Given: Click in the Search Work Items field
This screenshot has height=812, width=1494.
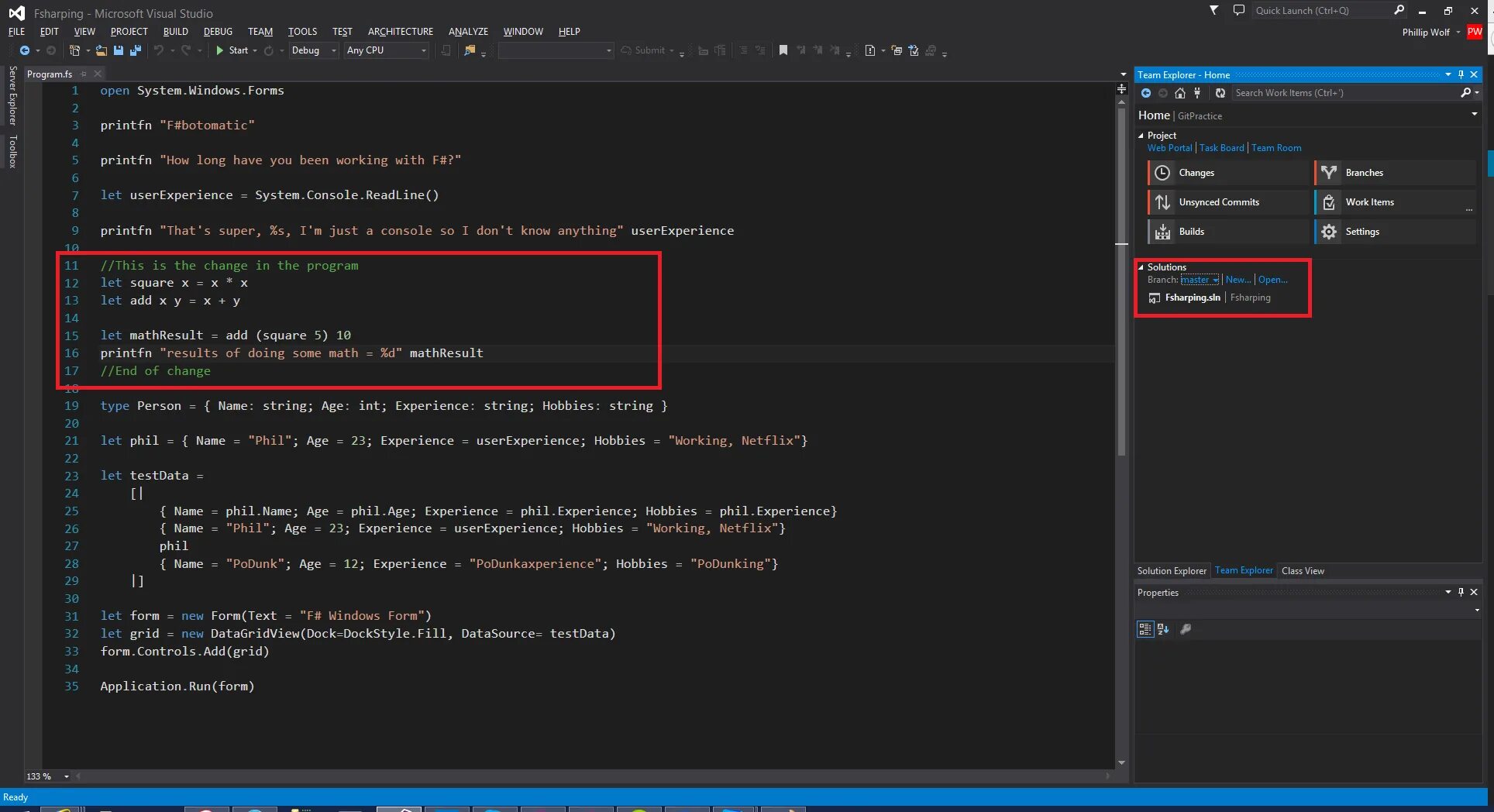Looking at the screenshot, I should (1344, 93).
